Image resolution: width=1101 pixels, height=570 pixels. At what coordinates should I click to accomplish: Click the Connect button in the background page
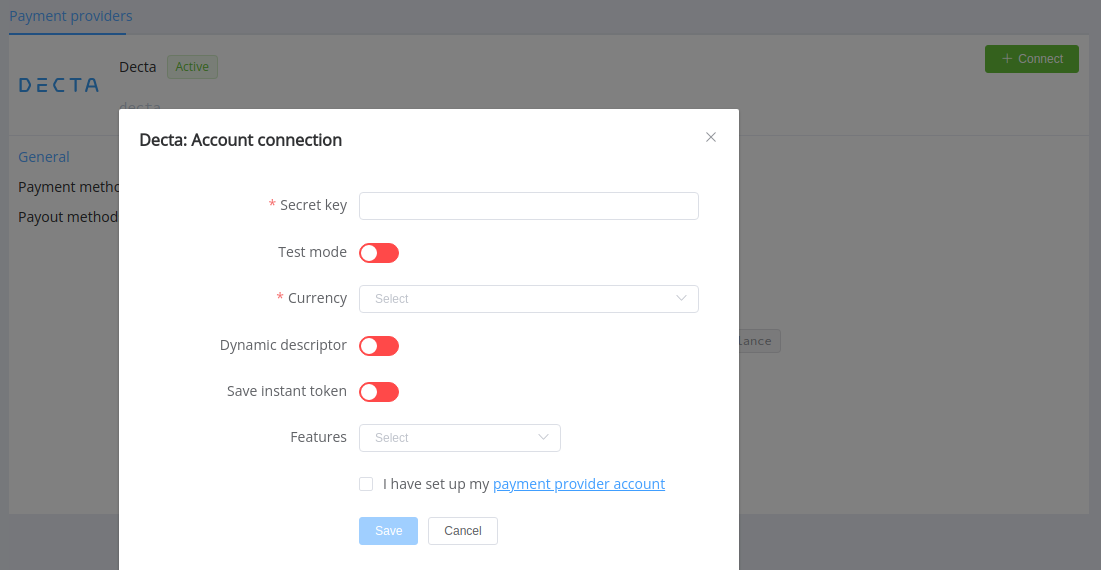pyautogui.click(x=1031, y=59)
